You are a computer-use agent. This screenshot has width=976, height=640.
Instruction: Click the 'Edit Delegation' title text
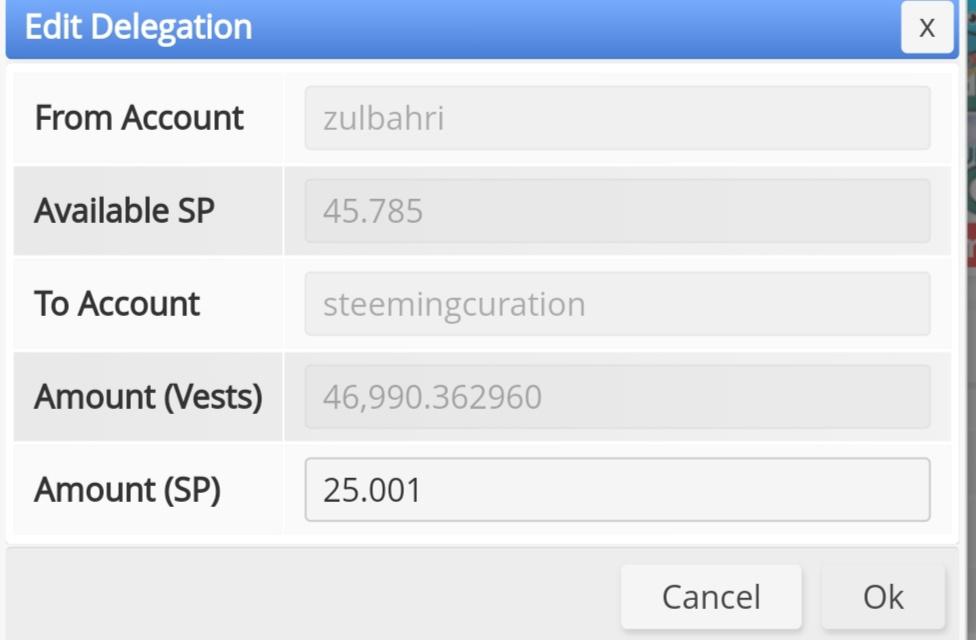pos(138,27)
